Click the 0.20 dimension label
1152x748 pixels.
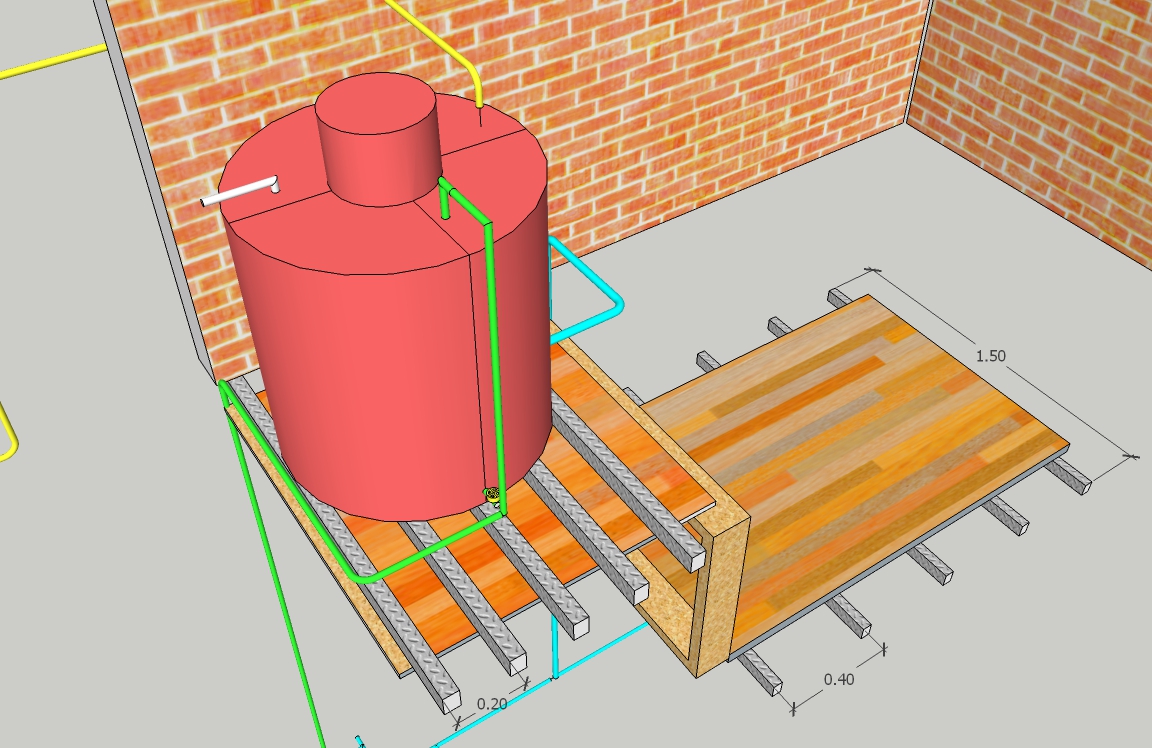click(x=491, y=703)
